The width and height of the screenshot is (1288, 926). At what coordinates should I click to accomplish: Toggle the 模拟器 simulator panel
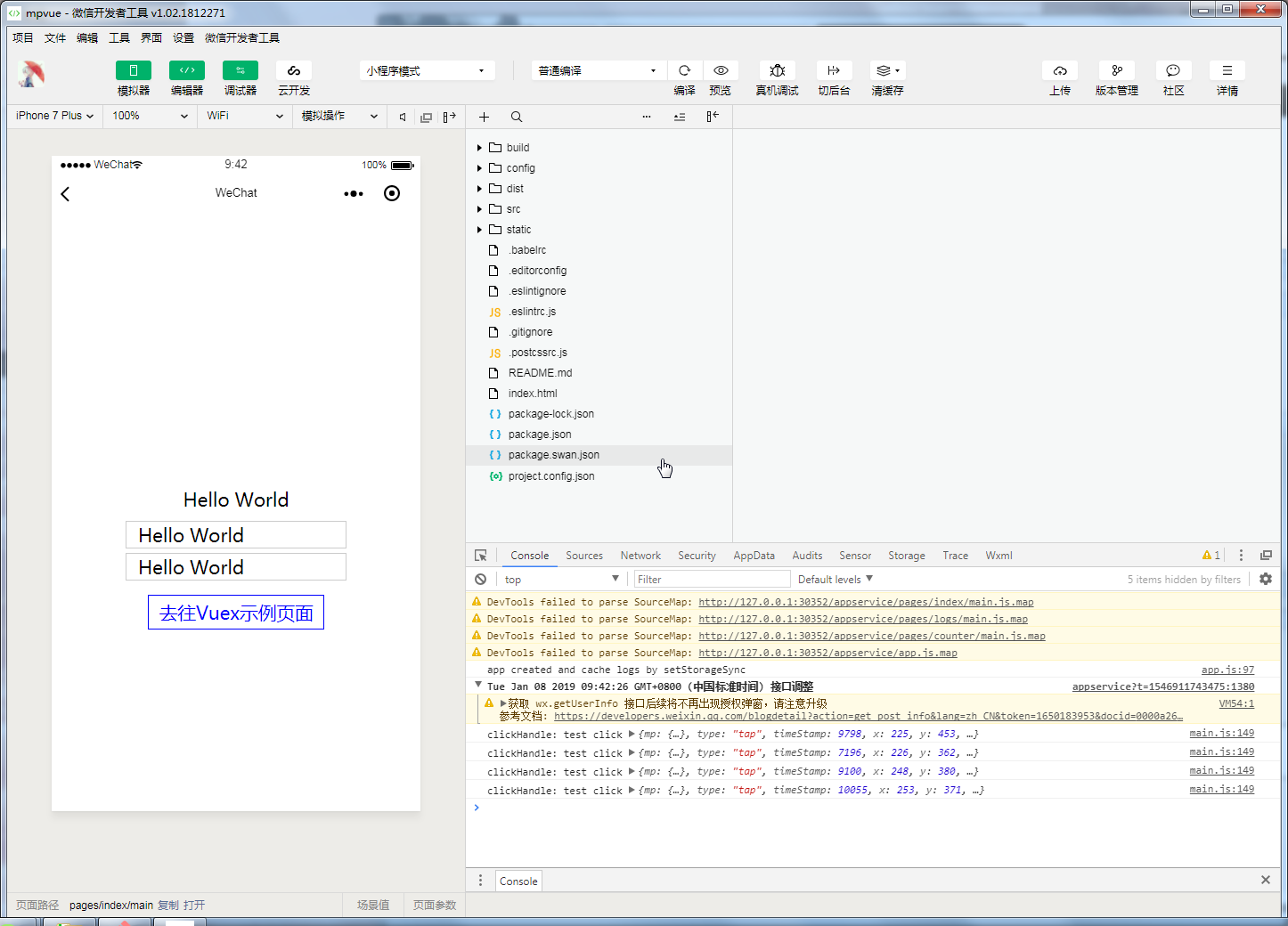point(134,70)
